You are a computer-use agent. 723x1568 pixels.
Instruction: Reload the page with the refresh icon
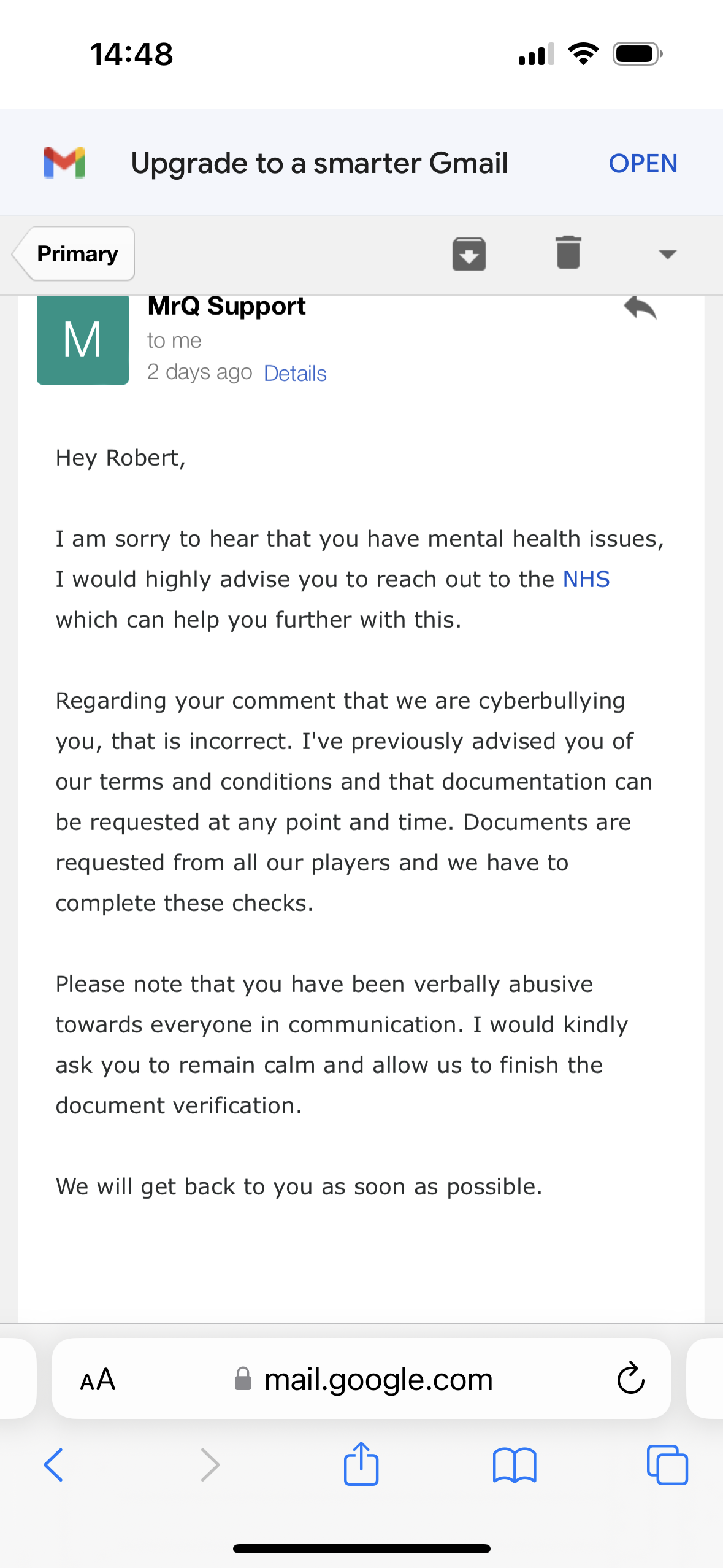(x=630, y=1378)
